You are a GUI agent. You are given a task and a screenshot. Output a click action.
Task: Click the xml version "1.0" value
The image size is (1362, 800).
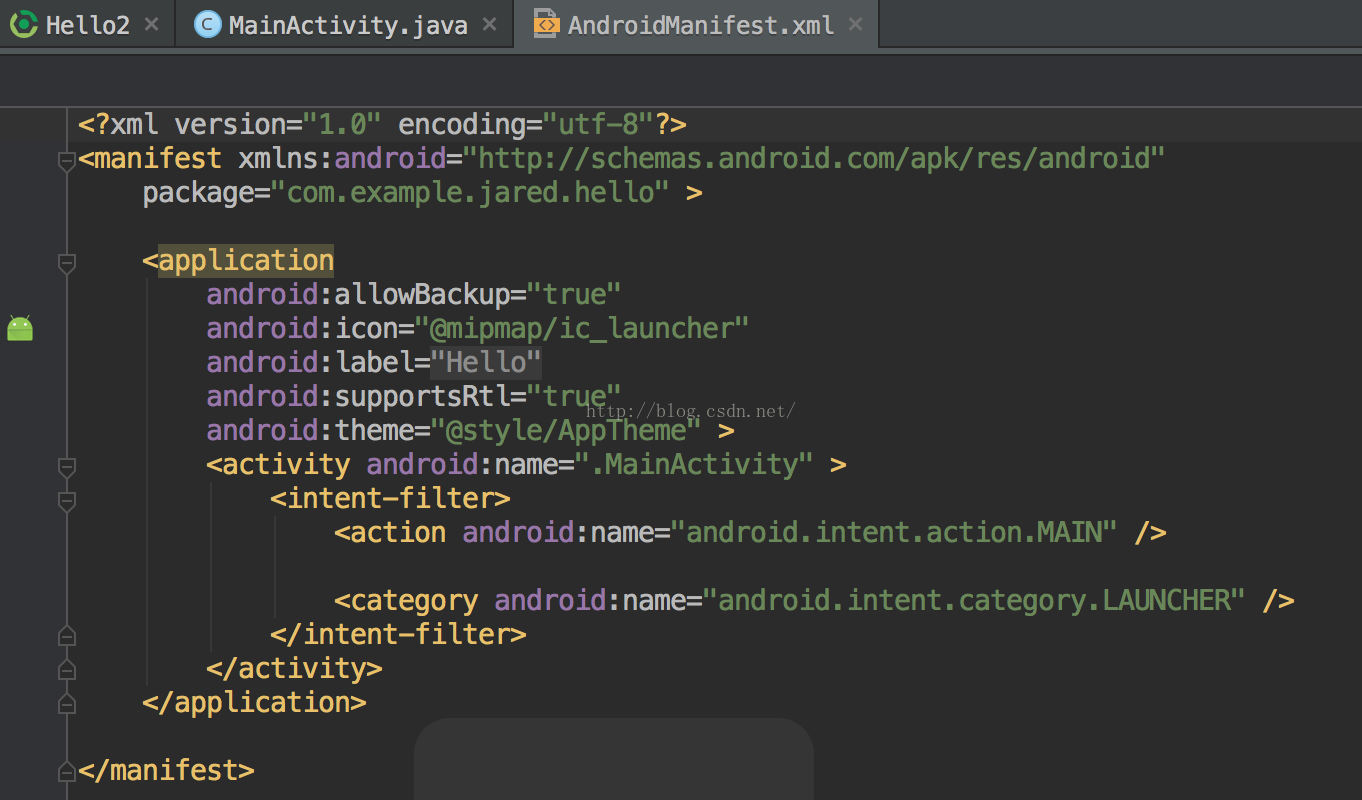click(342, 124)
